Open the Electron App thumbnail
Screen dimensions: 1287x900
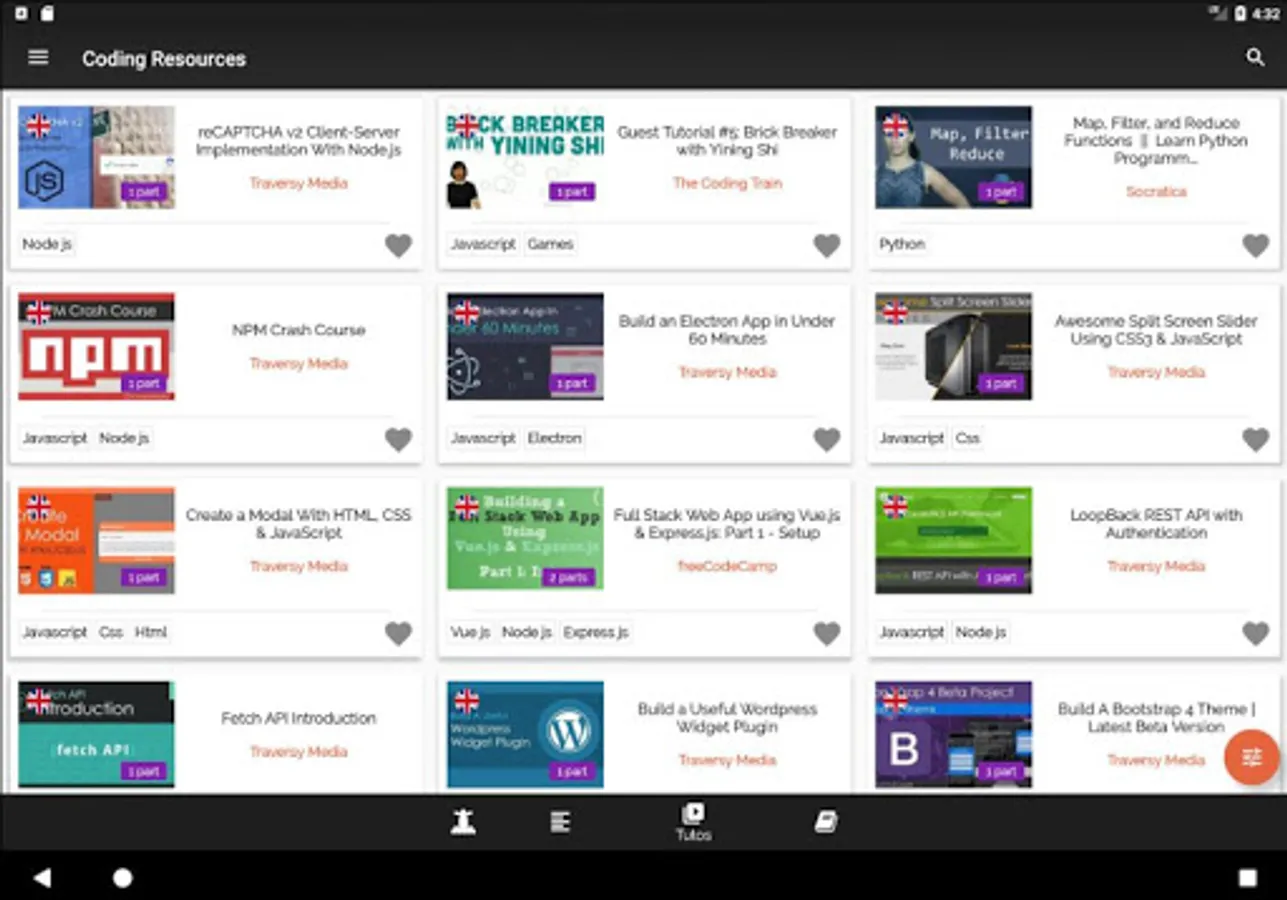point(525,346)
